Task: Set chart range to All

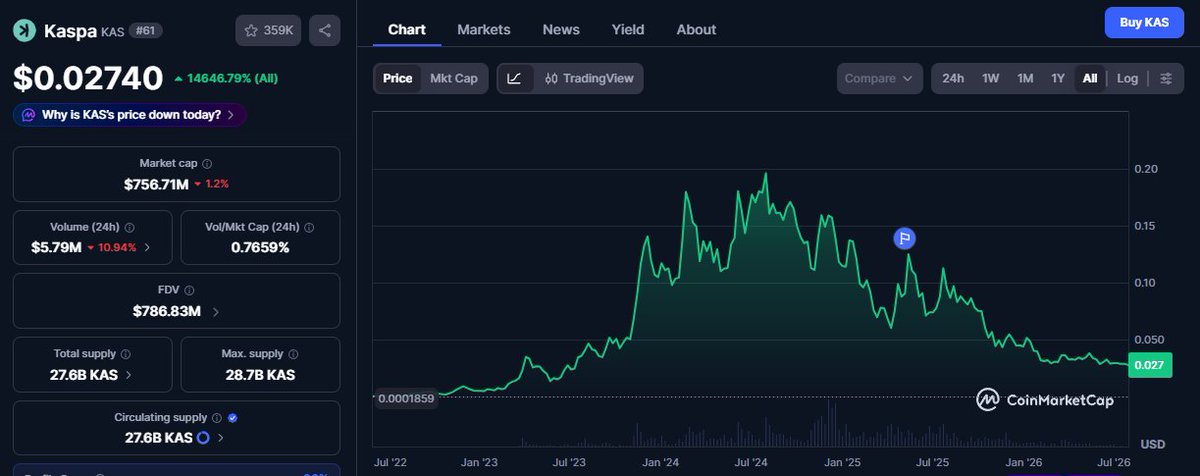Action: pos(1090,78)
